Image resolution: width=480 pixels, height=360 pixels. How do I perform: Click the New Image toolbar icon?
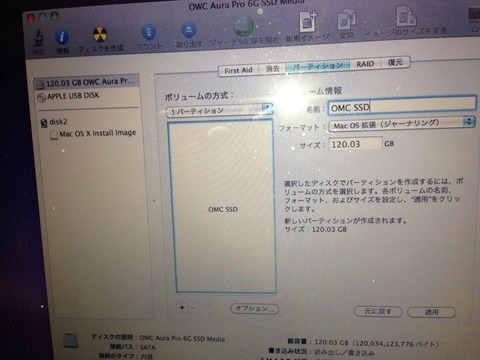point(308,22)
